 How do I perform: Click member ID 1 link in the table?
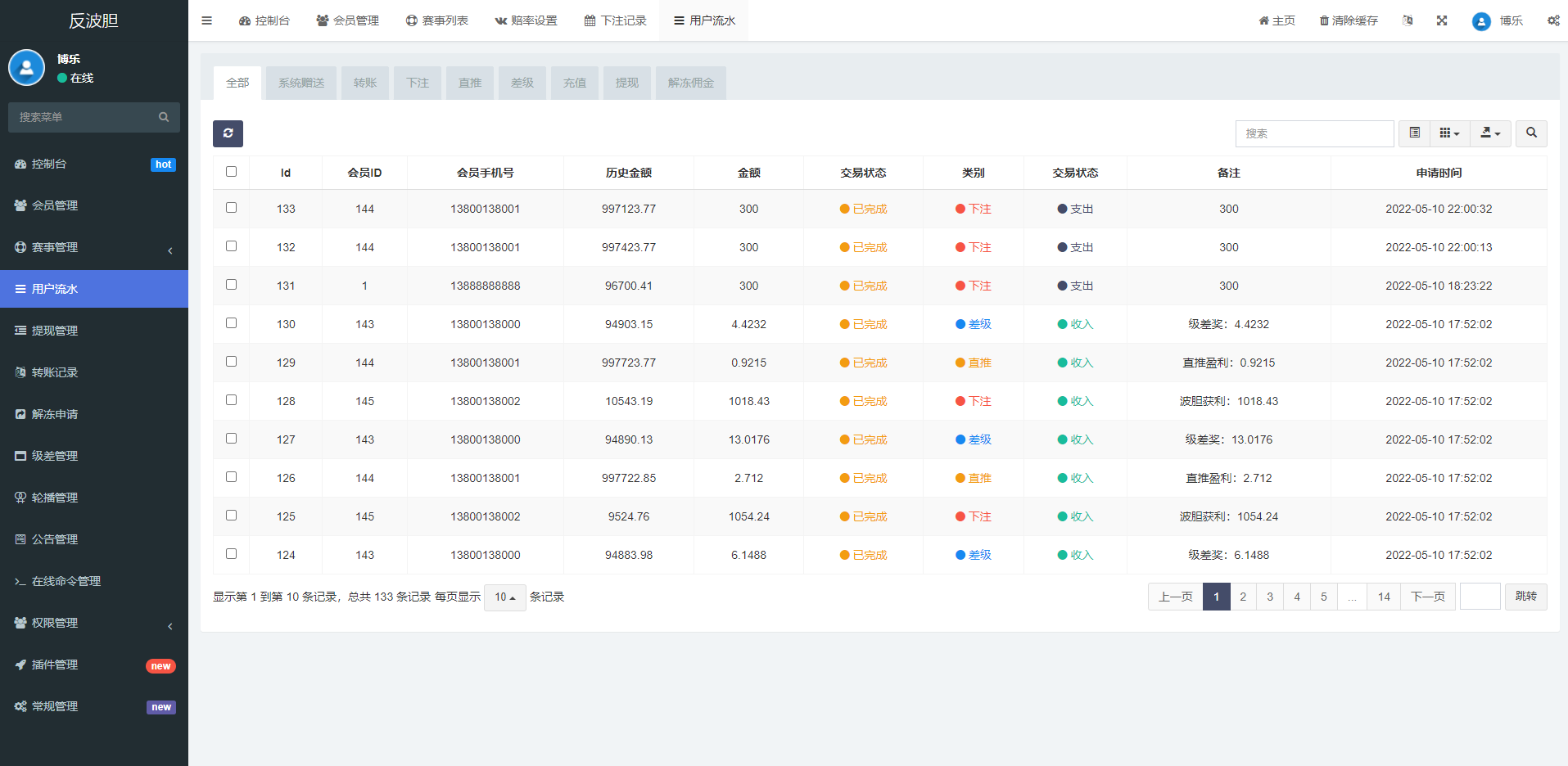[x=364, y=285]
